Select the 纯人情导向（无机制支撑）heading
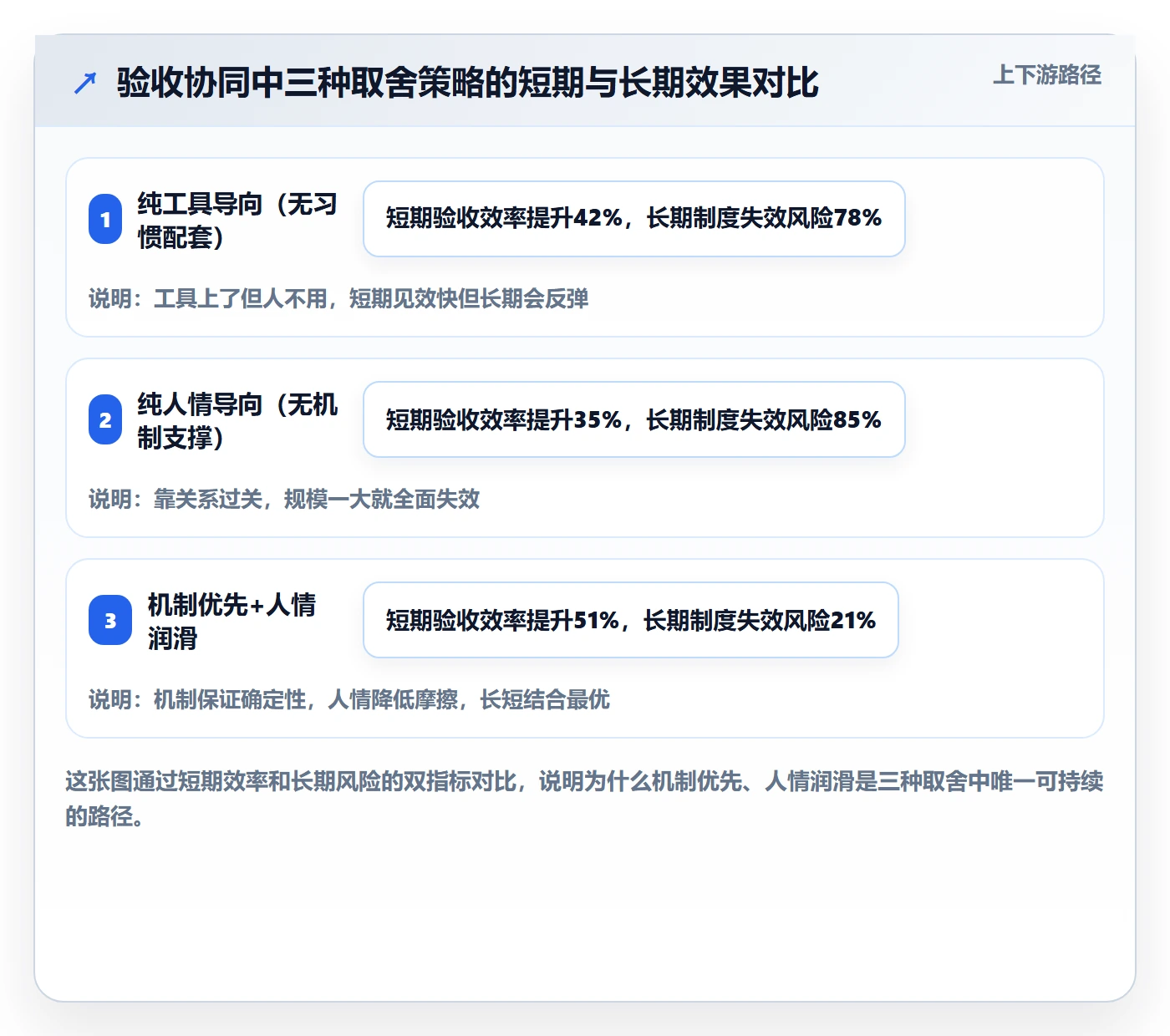The width and height of the screenshot is (1170, 1036). tap(238, 420)
